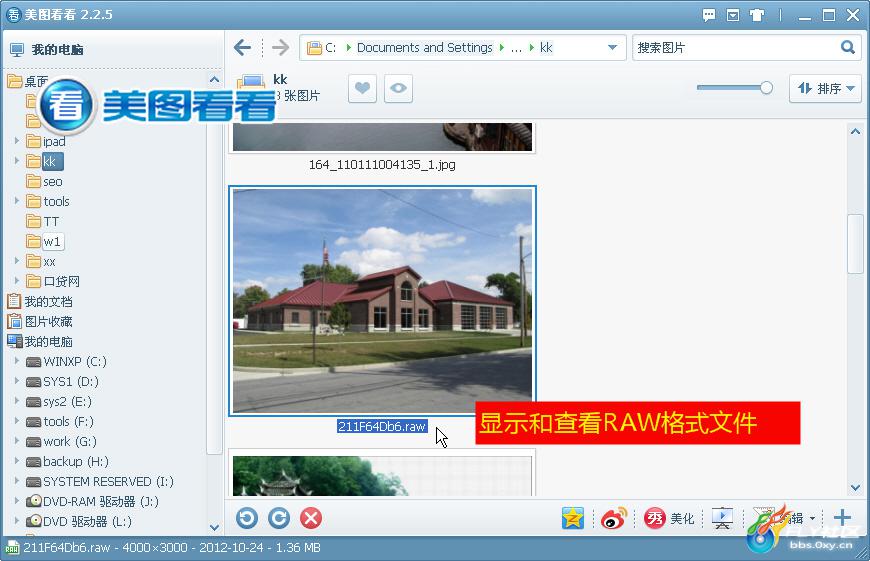
Task: Share to Weibo icon
Action: click(614, 518)
